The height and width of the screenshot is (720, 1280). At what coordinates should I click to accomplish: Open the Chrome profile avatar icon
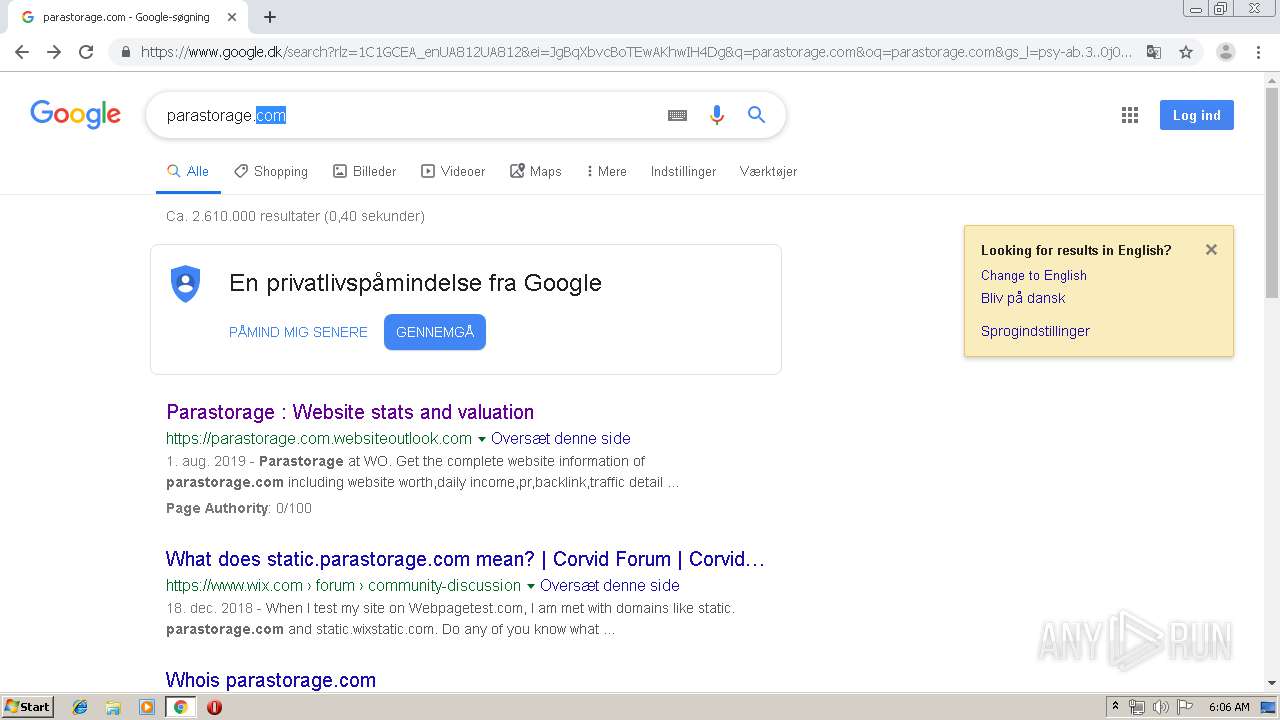point(1226,52)
